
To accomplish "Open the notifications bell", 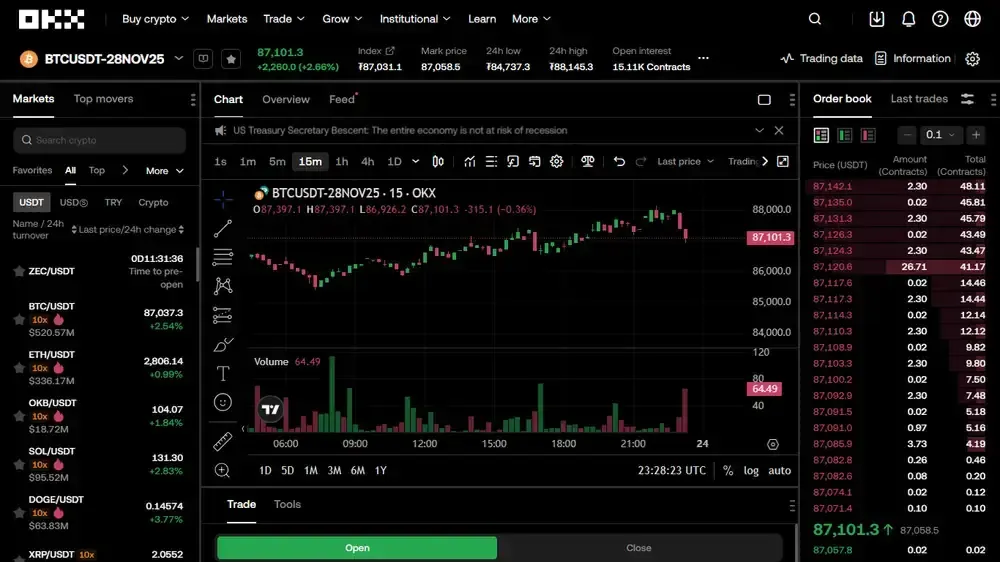I will (x=909, y=19).
